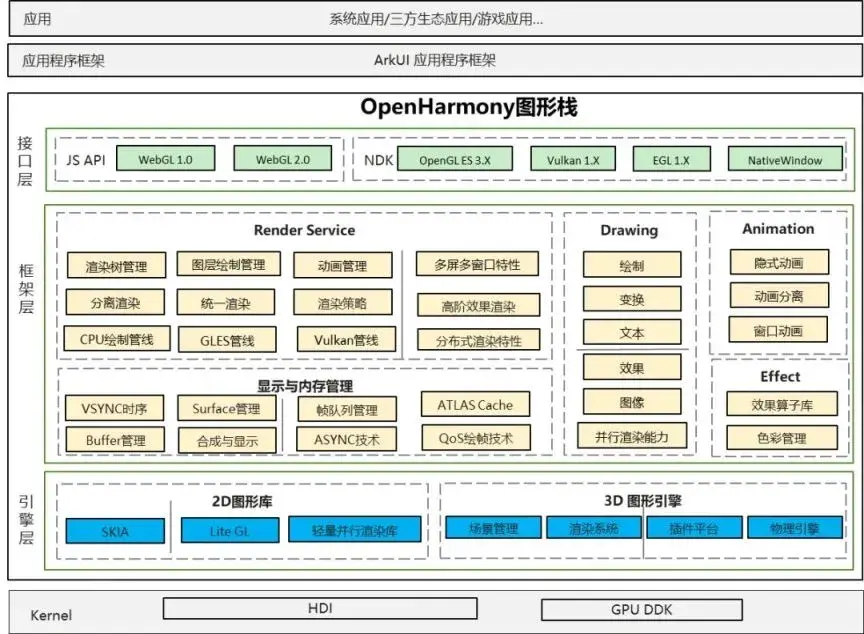
Task: Click the 效果 block under Drawing
Action: click(632, 367)
